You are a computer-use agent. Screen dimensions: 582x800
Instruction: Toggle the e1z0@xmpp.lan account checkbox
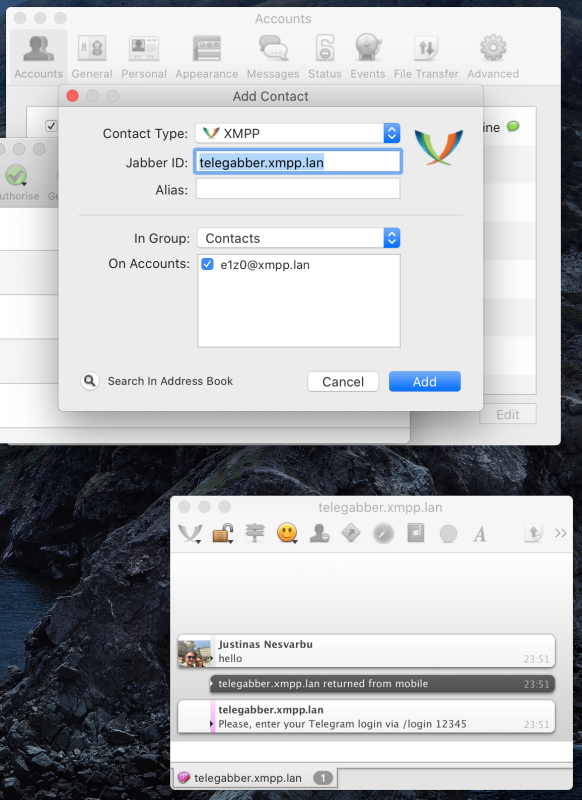207,264
